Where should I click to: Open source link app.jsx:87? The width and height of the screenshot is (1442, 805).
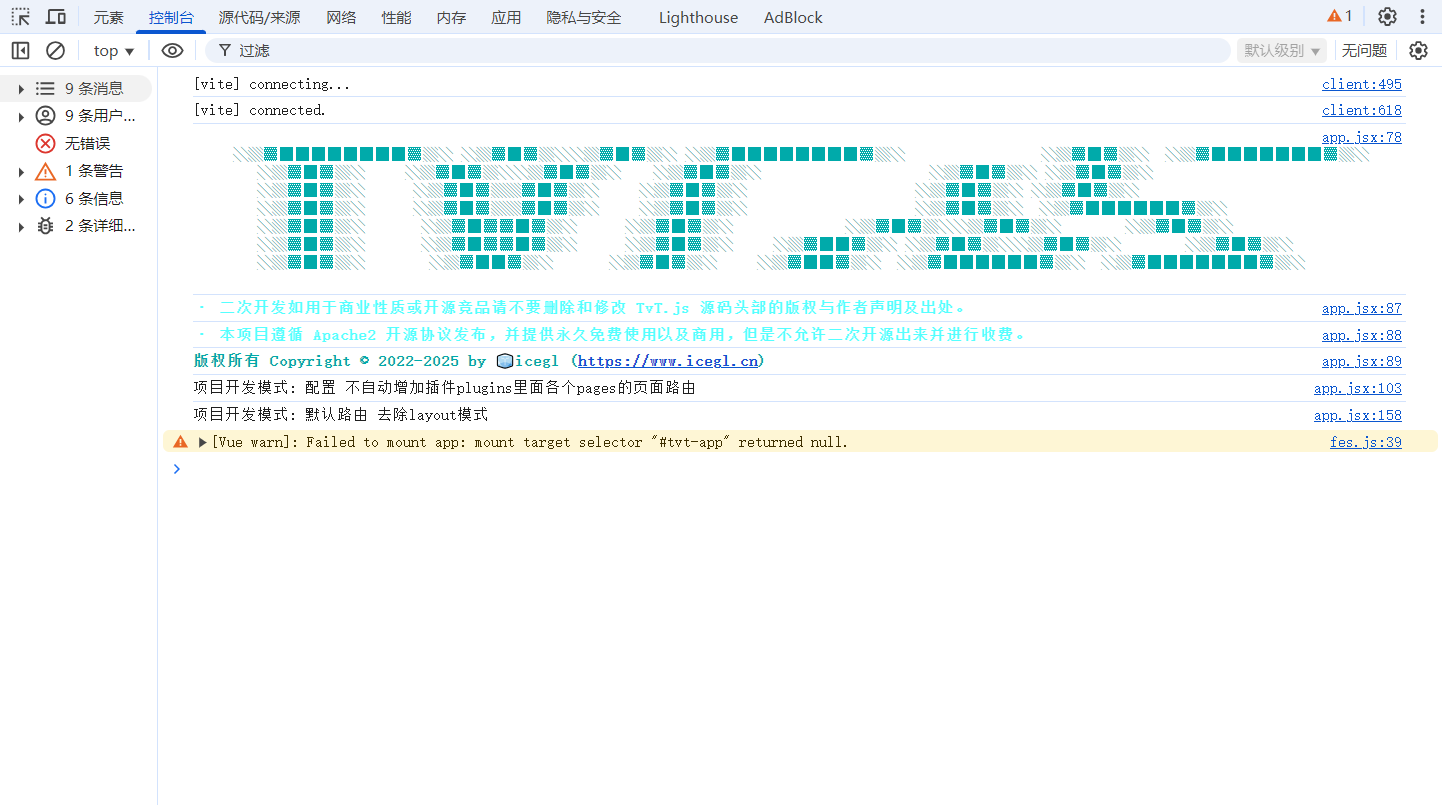1361,308
